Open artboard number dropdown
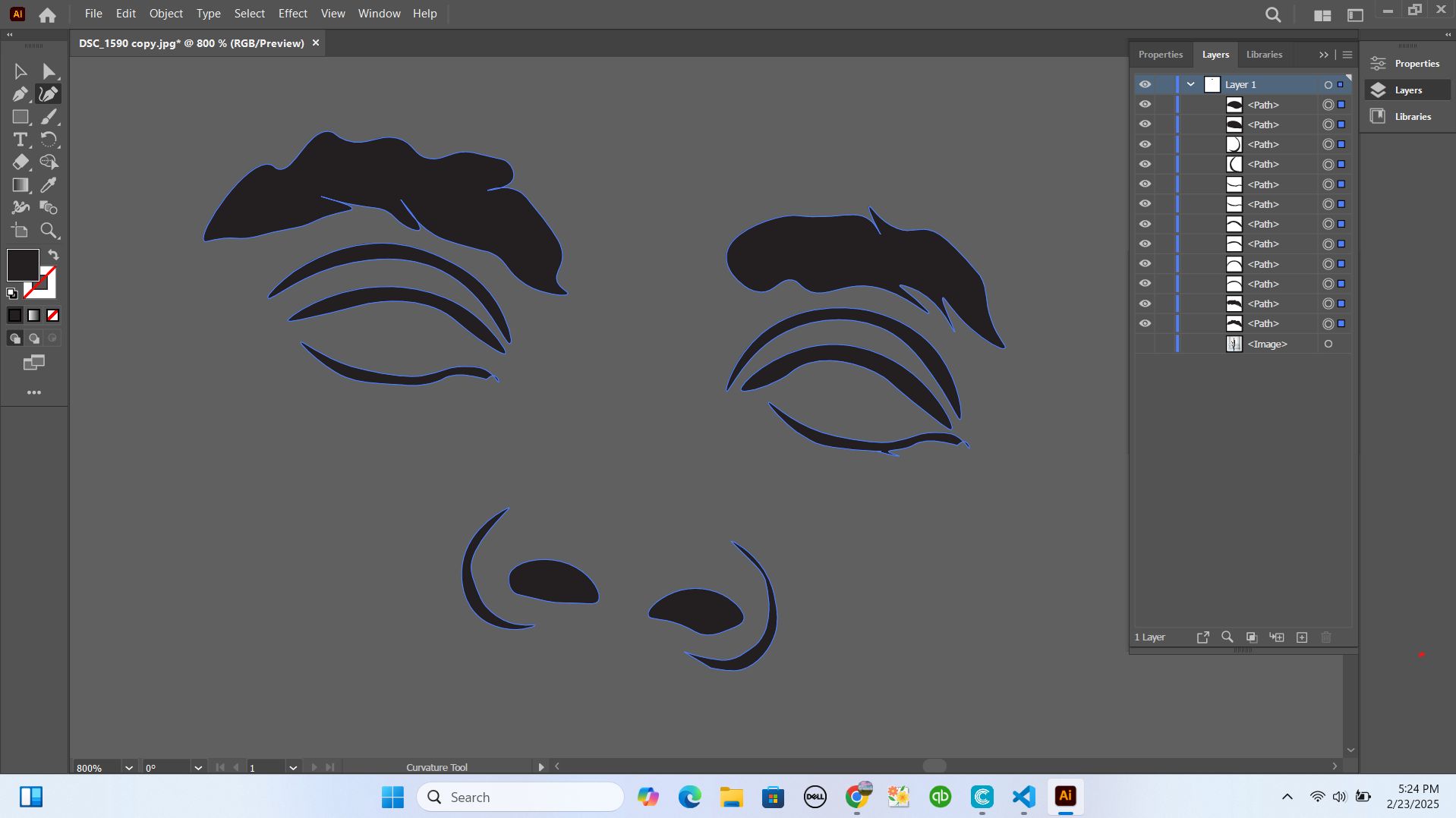This screenshot has height=818, width=1456. click(293, 768)
